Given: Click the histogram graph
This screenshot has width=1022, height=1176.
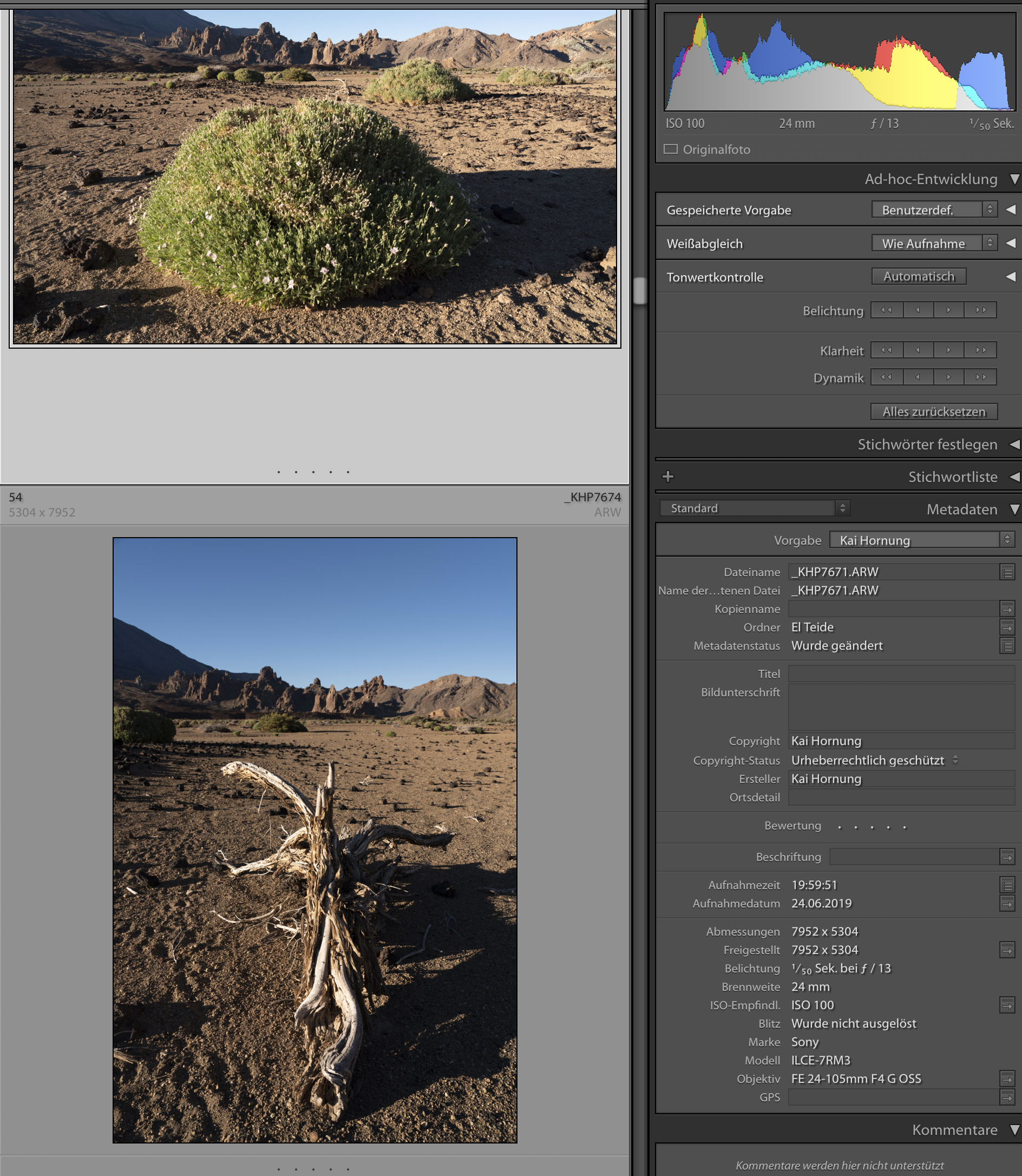Looking at the screenshot, I should pos(840,61).
